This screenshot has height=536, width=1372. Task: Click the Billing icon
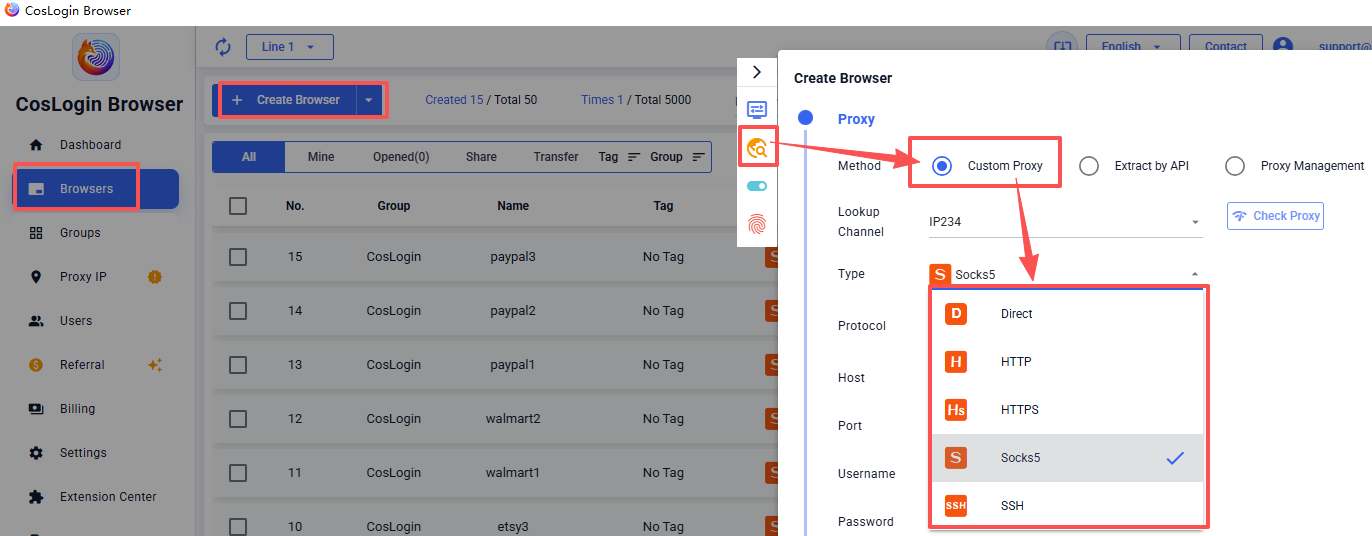tap(36, 409)
